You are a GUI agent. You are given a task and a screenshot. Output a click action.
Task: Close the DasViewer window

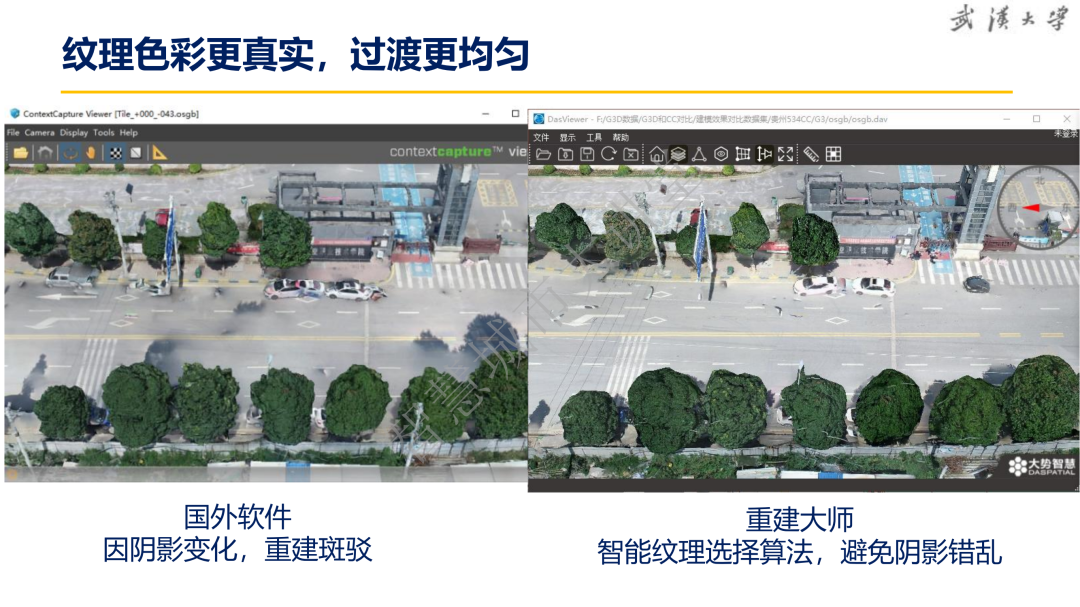1067,119
